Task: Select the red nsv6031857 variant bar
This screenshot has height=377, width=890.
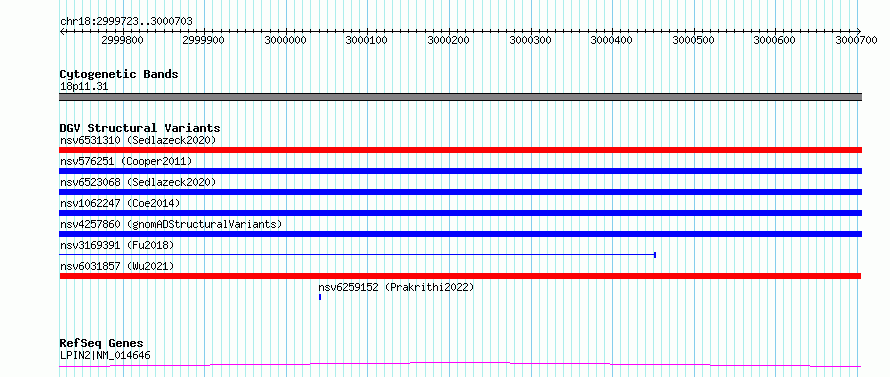Action: coord(460,276)
